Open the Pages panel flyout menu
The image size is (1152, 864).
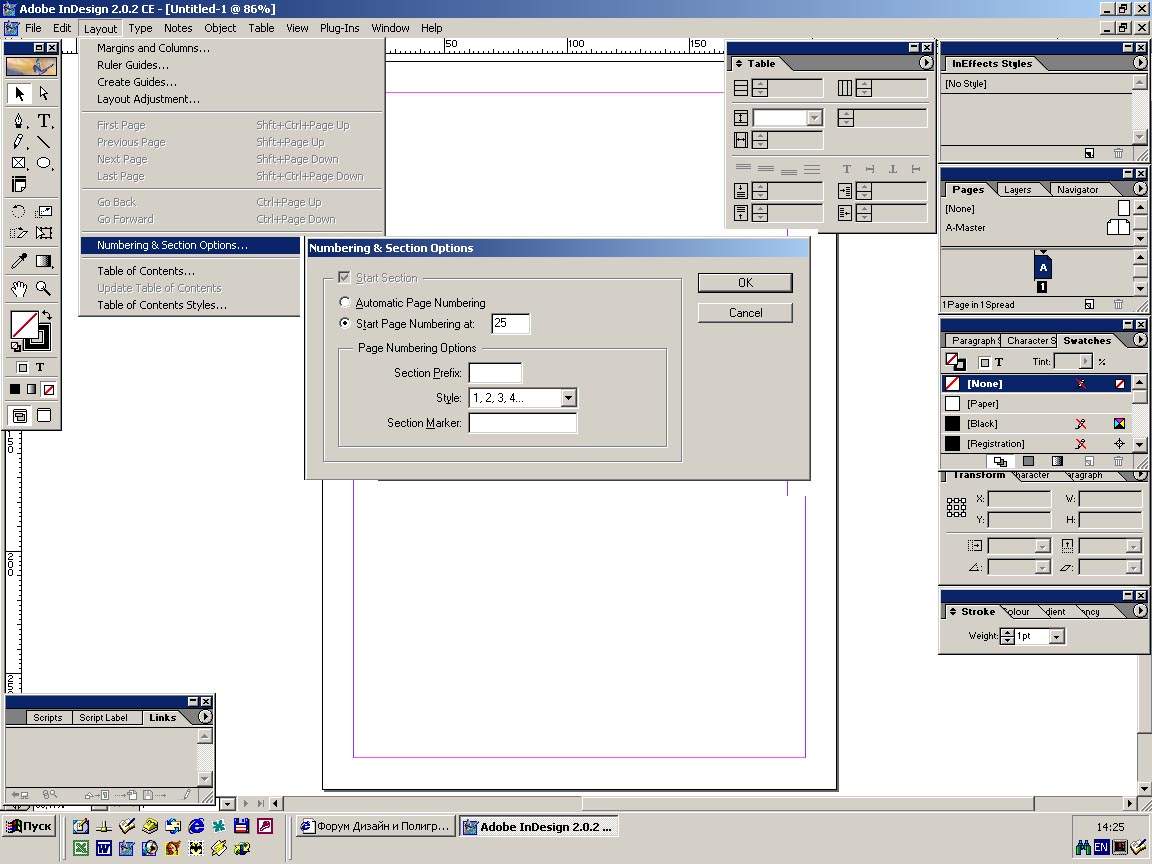click(x=1140, y=189)
